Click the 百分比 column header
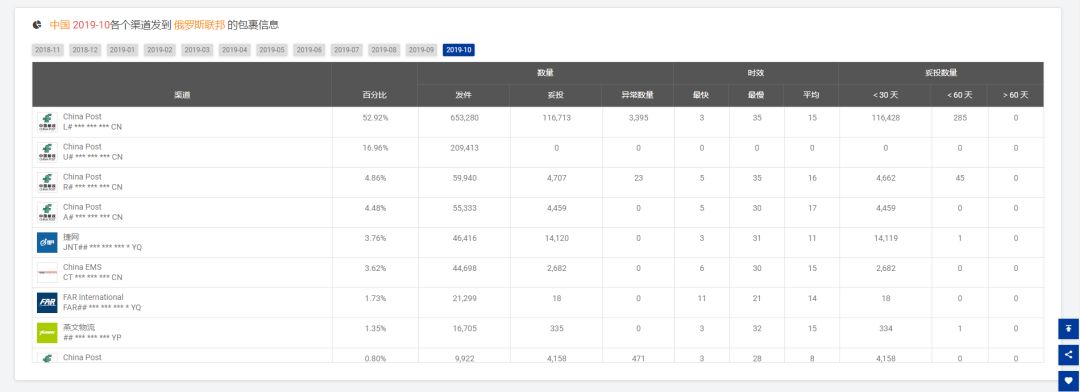 tap(375, 95)
